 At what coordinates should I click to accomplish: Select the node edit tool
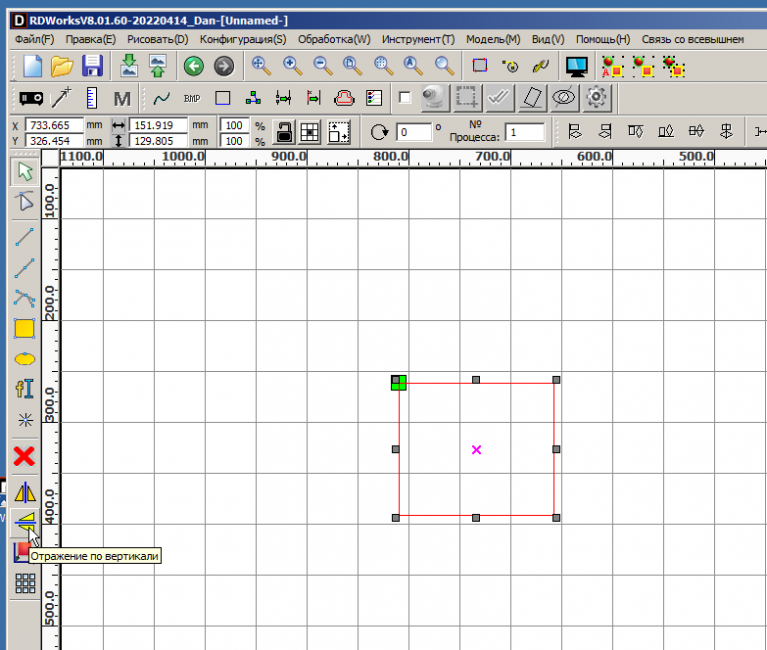click(x=25, y=203)
